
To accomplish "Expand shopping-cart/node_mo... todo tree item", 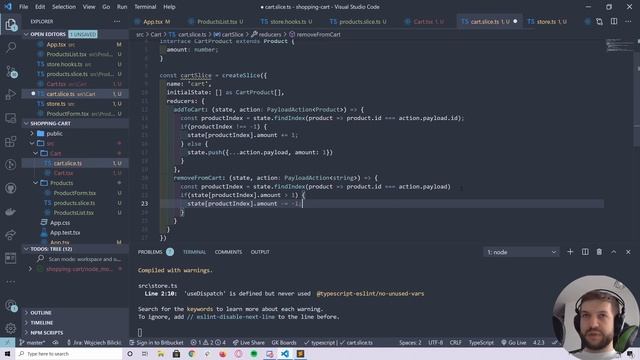I will point(30,269).
